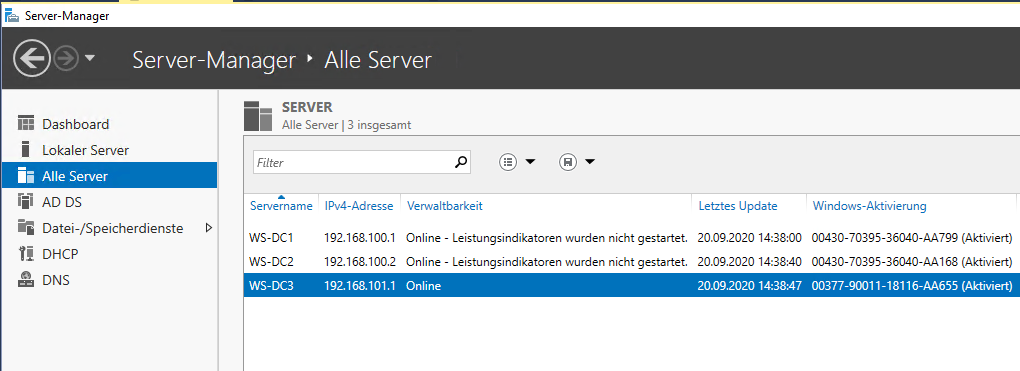Click IP address 192.168.100.2
This screenshot has width=1020, height=371.
pyautogui.click(x=360, y=262)
